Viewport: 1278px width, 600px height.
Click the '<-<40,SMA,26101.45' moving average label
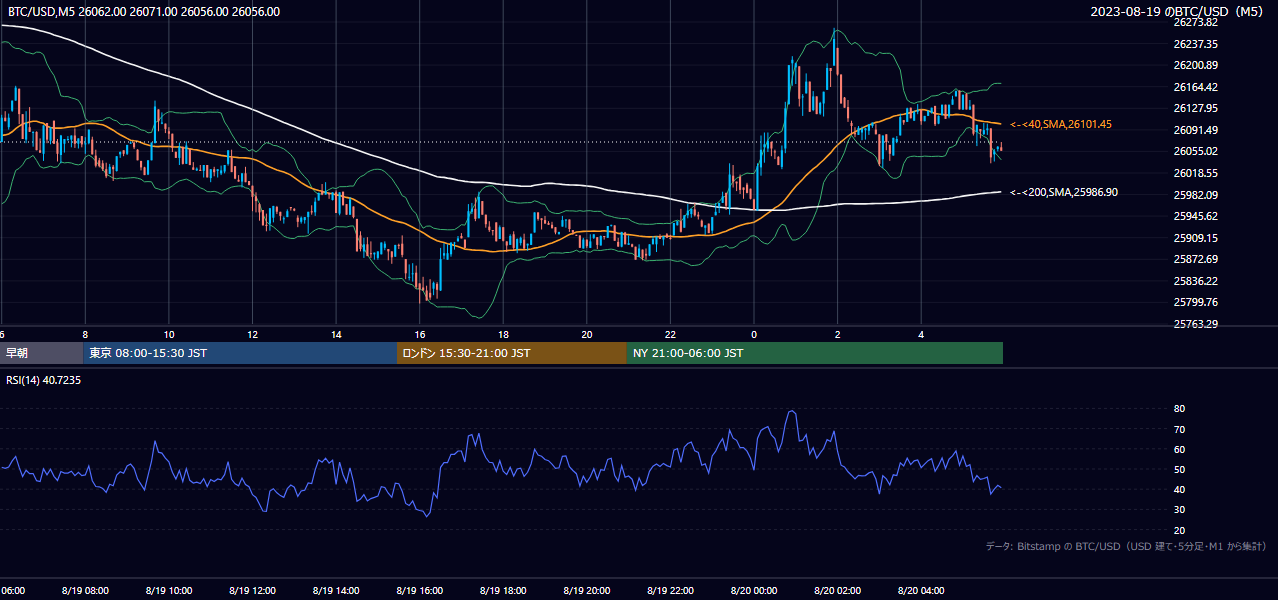tap(1061, 124)
